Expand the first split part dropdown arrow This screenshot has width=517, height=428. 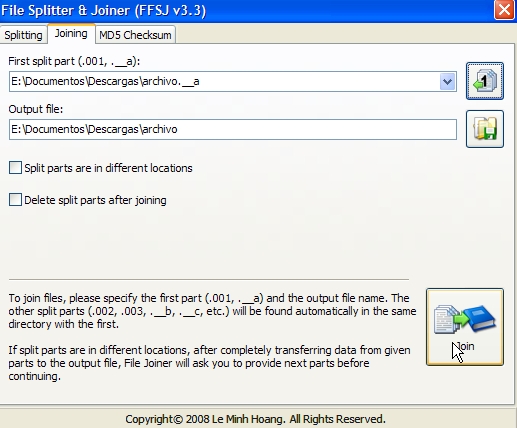(447, 81)
